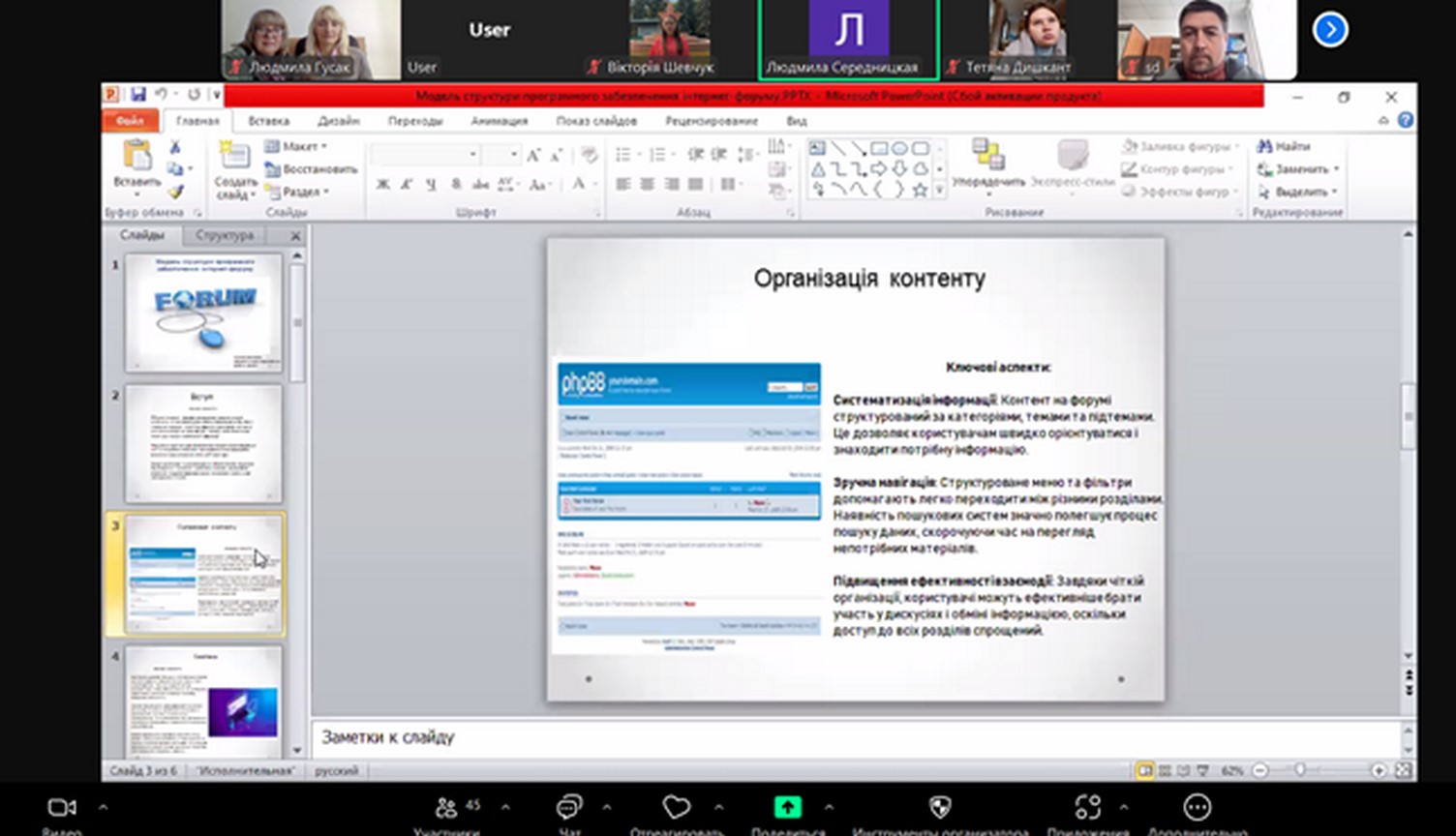This screenshot has height=836, width=1456.
Task: Toggle underline (Ч) formatting
Action: coord(431,185)
